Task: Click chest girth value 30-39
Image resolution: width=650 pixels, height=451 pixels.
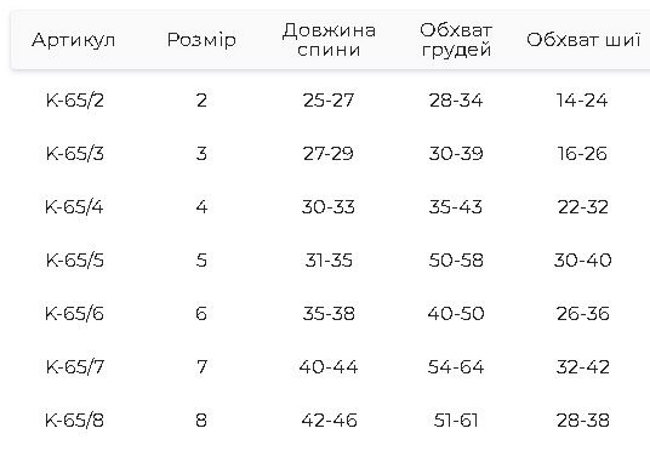Action: 455,154
